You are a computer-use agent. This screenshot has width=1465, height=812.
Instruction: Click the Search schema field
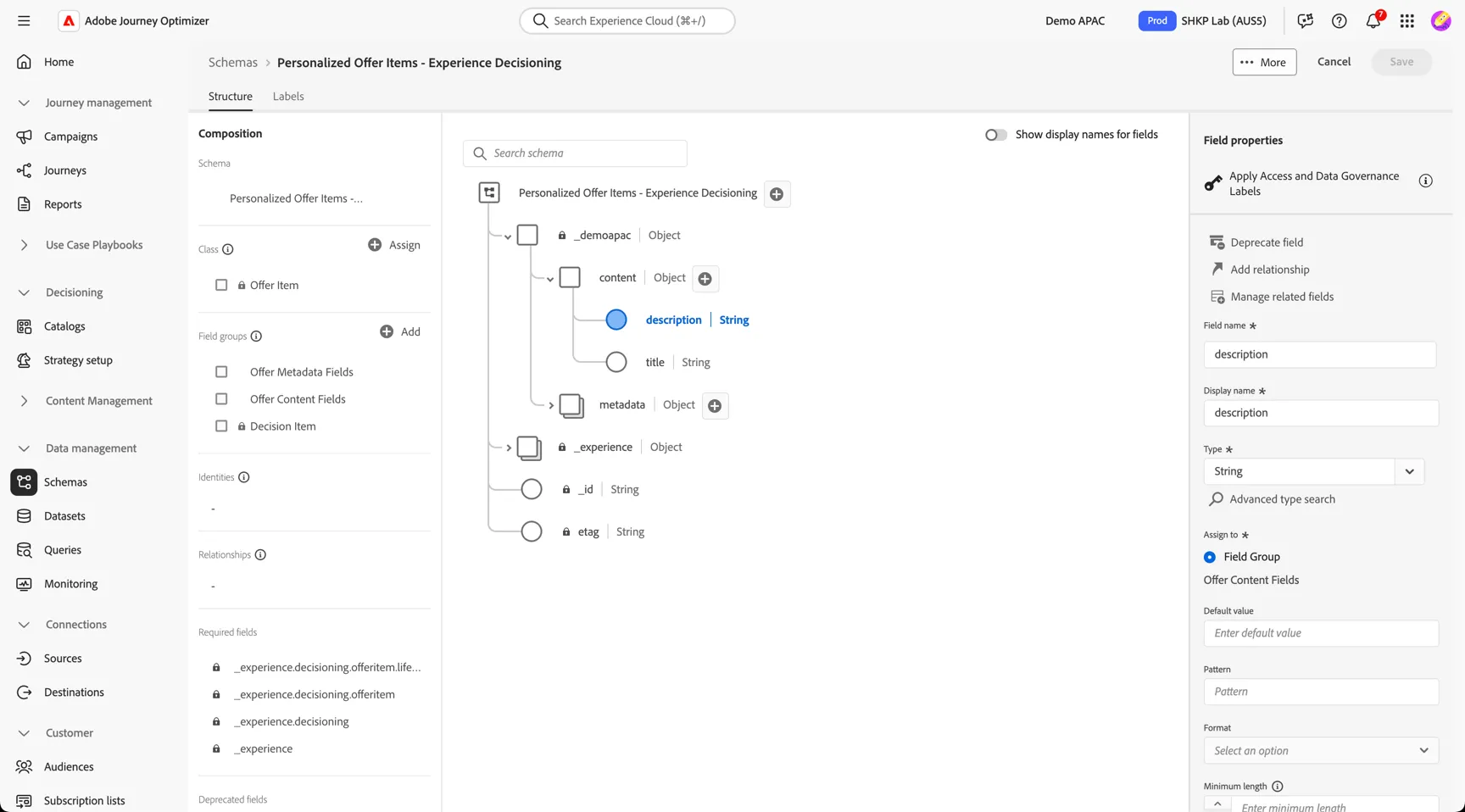tap(575, 153)
